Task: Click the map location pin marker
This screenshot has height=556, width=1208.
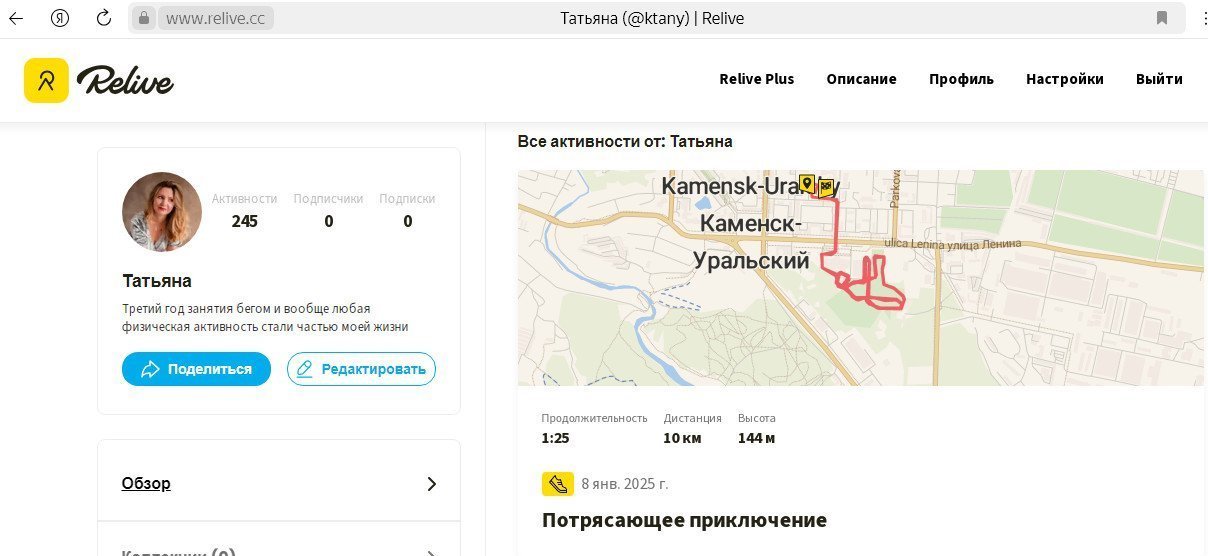Action: click(806, 183)
